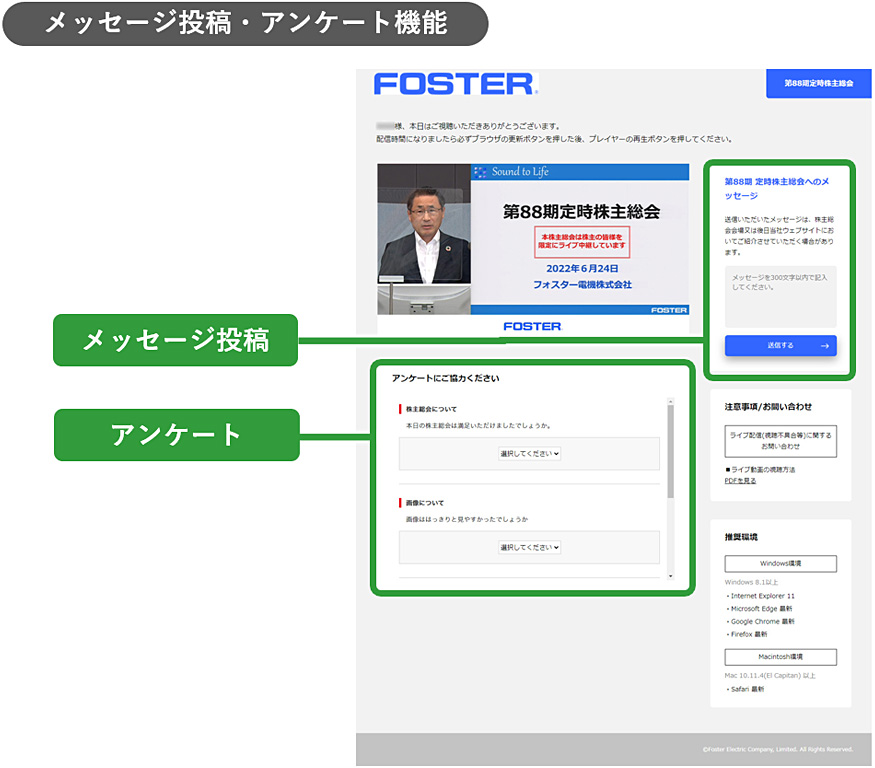The width and height of the screenshot is (875, 768).
Task: Open the ライブ配信 inquiry button
Action: (x=780, y=441)
